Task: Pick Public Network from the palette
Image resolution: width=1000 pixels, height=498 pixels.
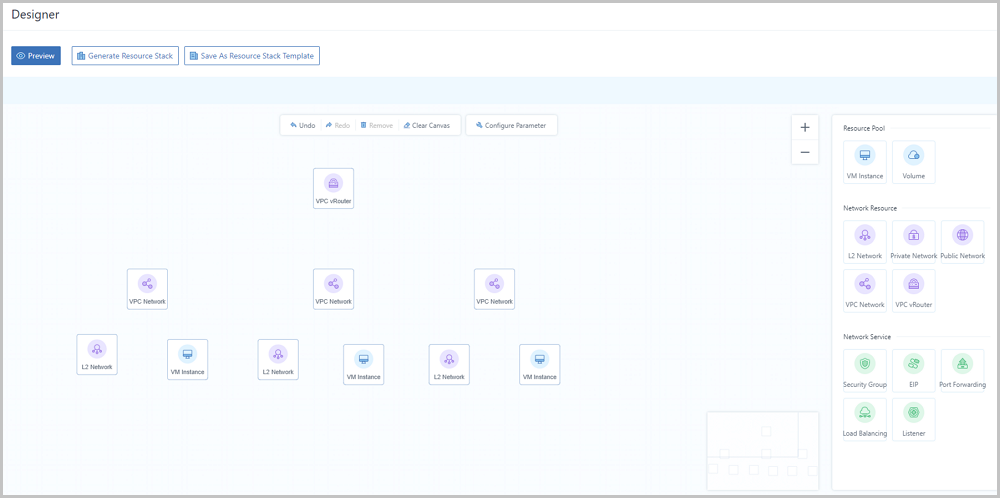Action: (962, 242)
